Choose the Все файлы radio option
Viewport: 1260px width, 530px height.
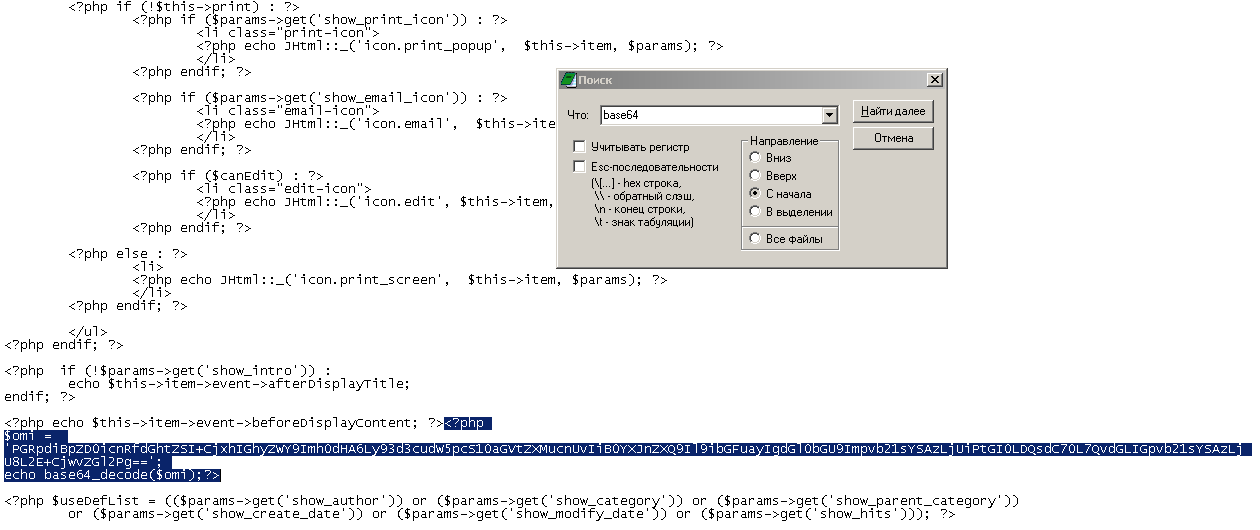(755, 239)
